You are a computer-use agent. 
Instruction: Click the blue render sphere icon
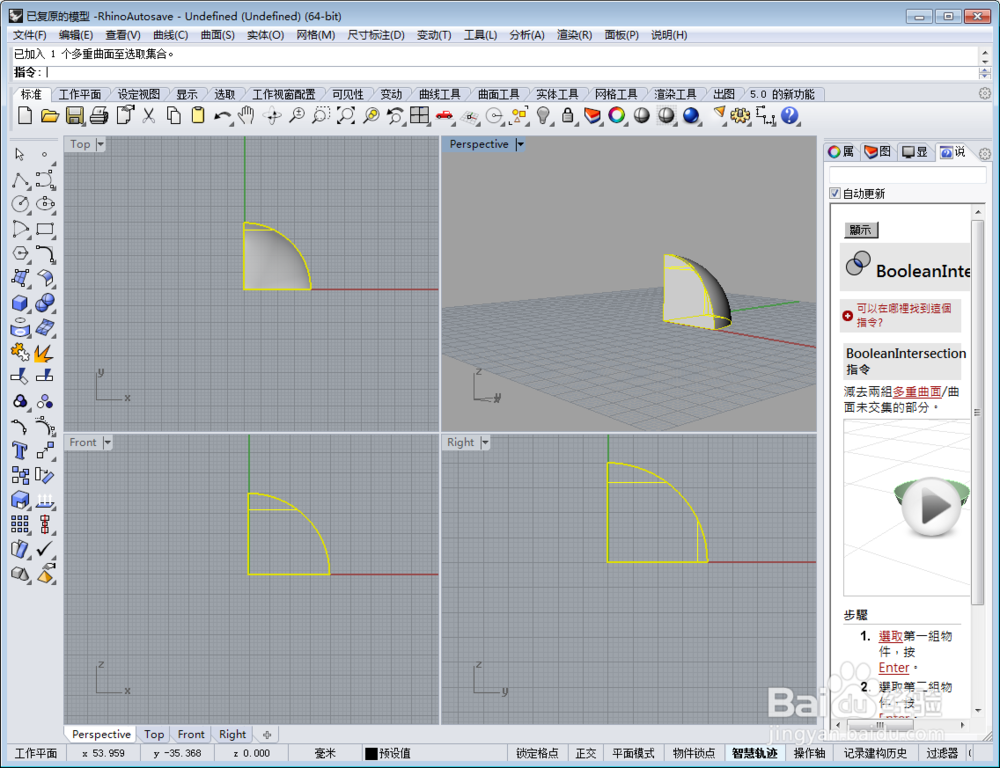(x=691, y=115)
